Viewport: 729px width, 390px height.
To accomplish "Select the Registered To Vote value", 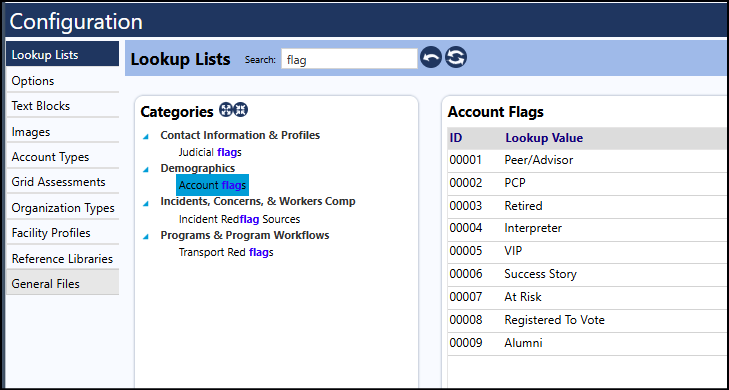I will click(555, 320).
